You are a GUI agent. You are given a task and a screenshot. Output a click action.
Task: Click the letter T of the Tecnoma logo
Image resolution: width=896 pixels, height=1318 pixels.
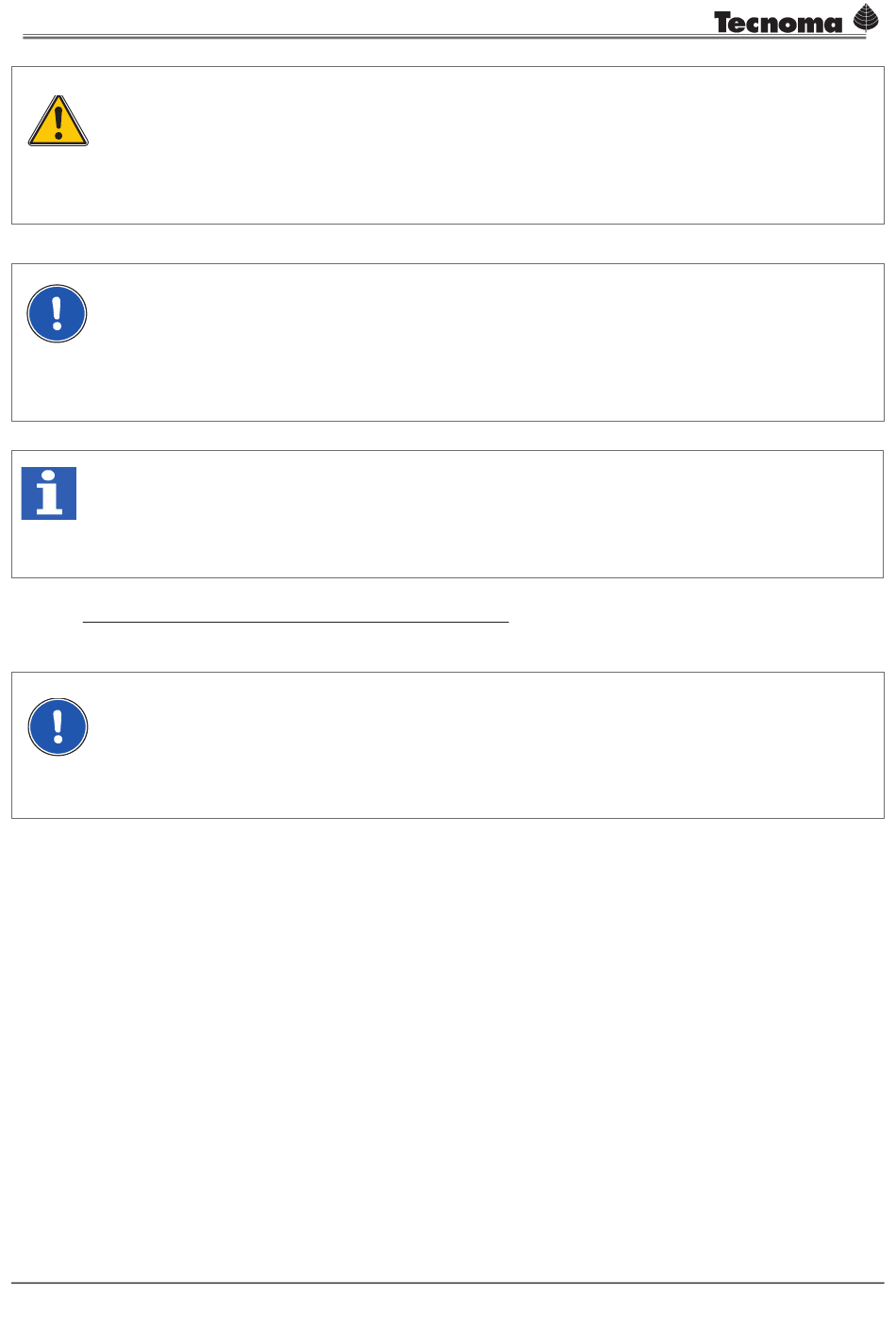pyautogui.click(x=723, y=23)
